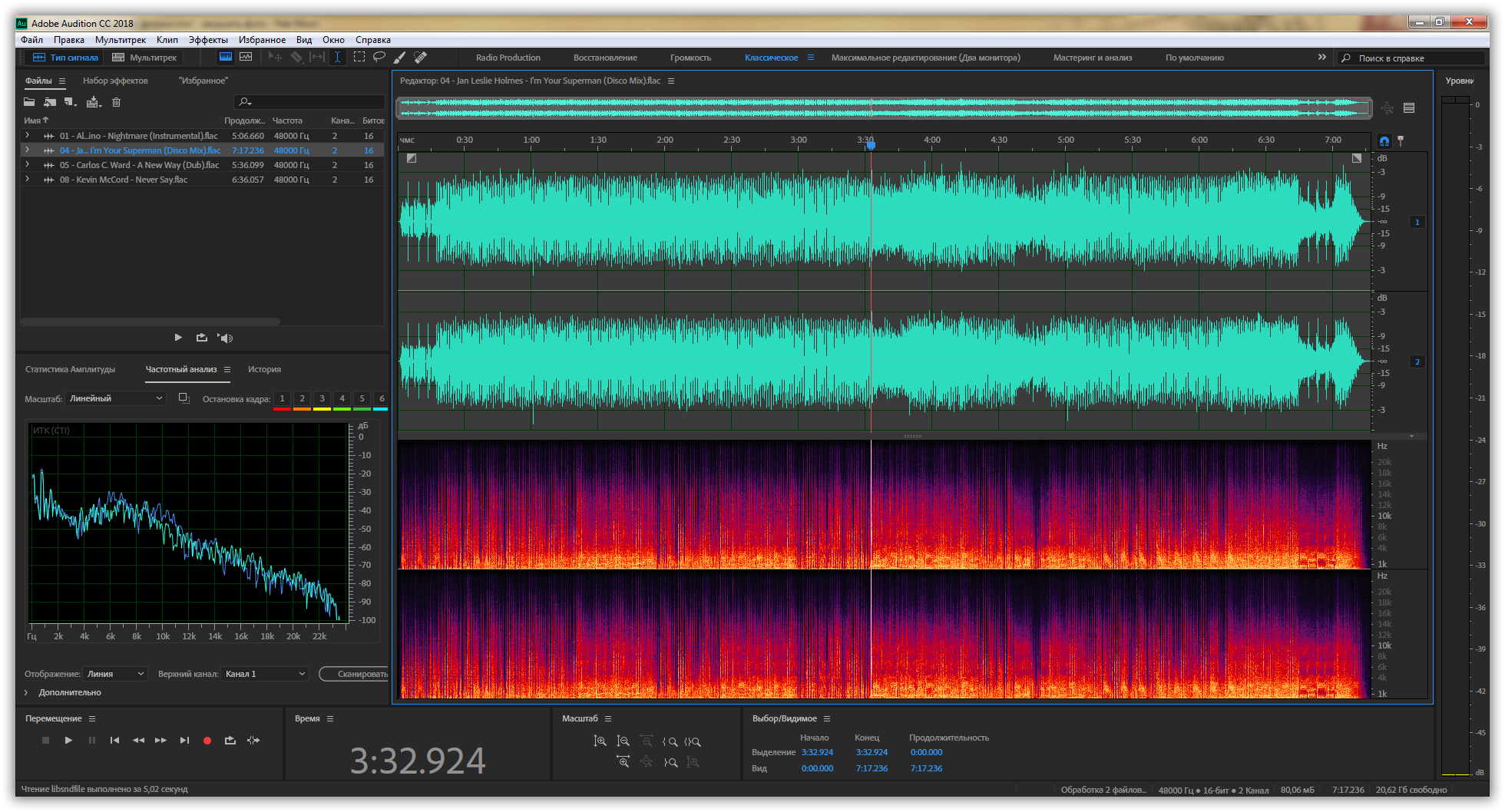Toggle transport loop playback button
1505x812 pixels.
[x=230, y=741]
